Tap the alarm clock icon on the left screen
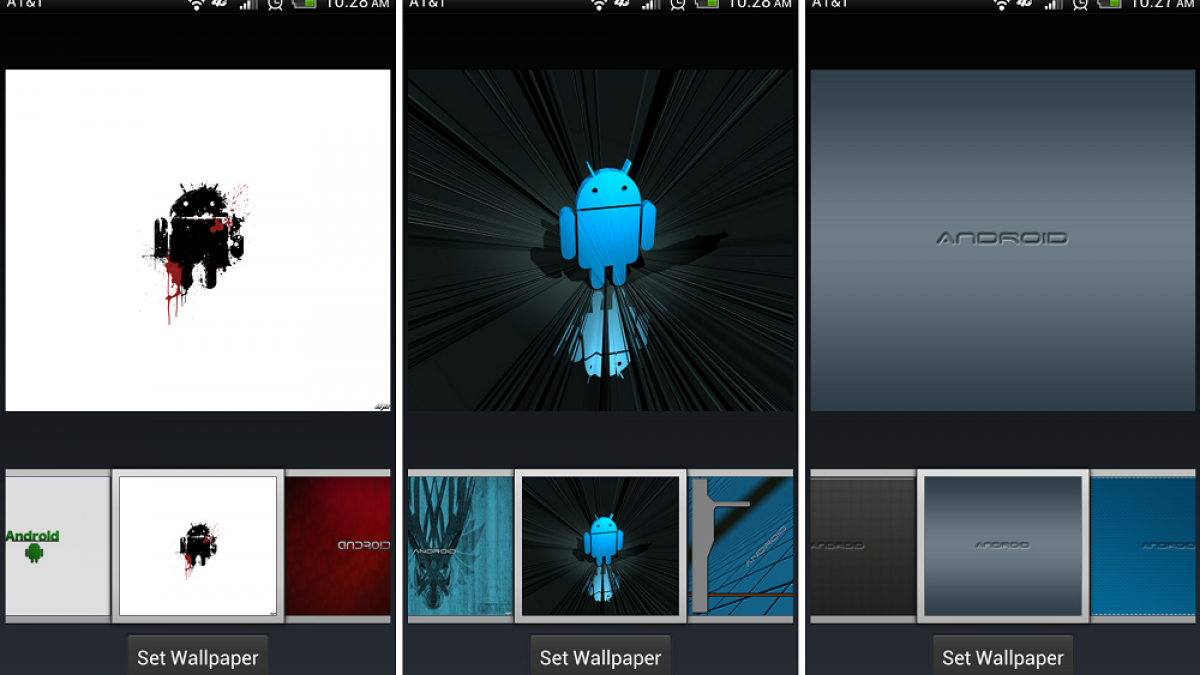Image resolution: width=1200 pixels, height=675 pixels. (275, 5)
